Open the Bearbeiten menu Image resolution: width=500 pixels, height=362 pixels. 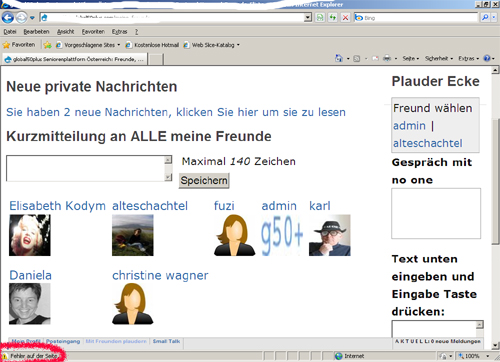tap(36, 32)
